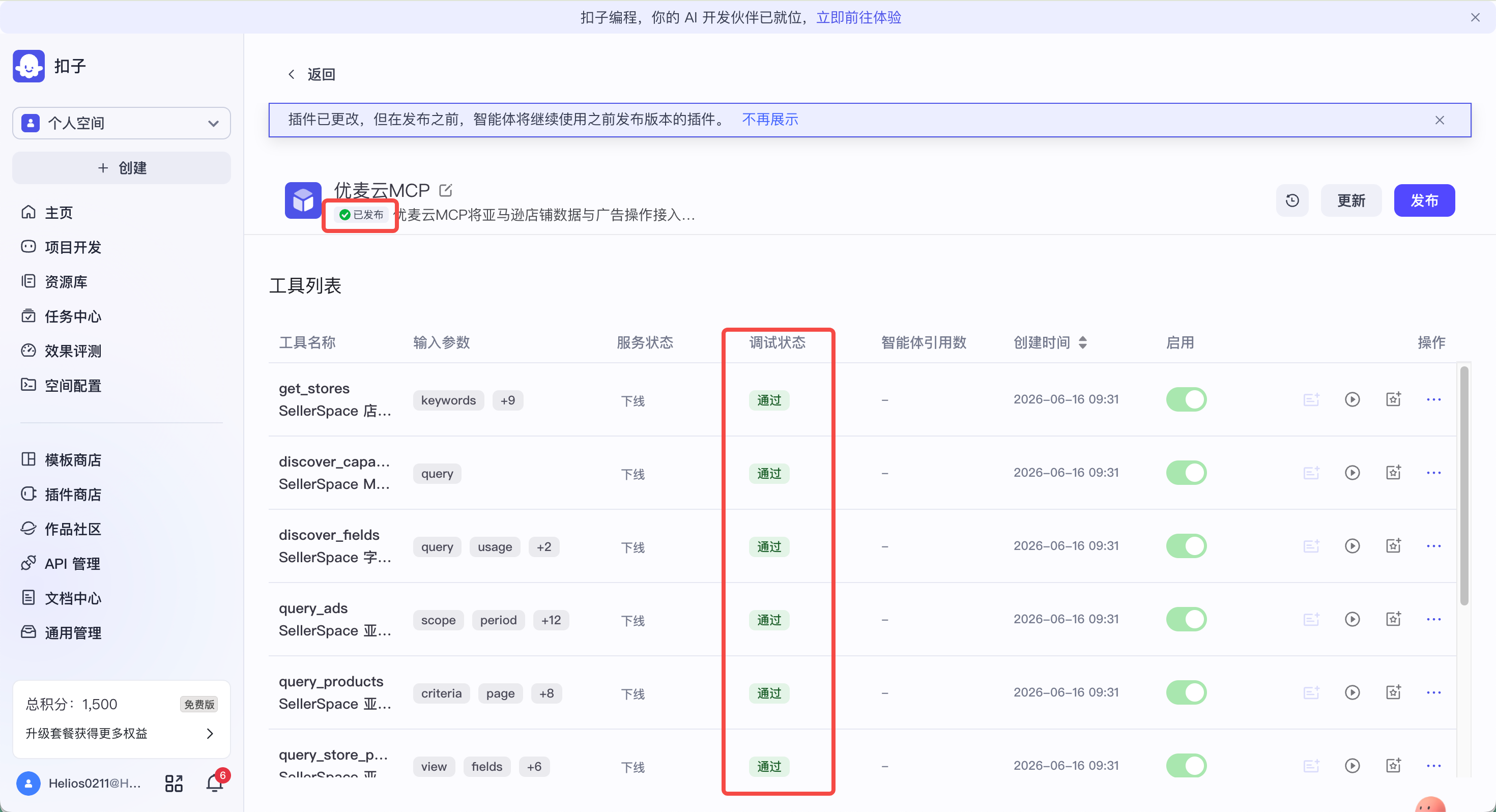Run debug play icon for discover_fields

(1352, 546)
